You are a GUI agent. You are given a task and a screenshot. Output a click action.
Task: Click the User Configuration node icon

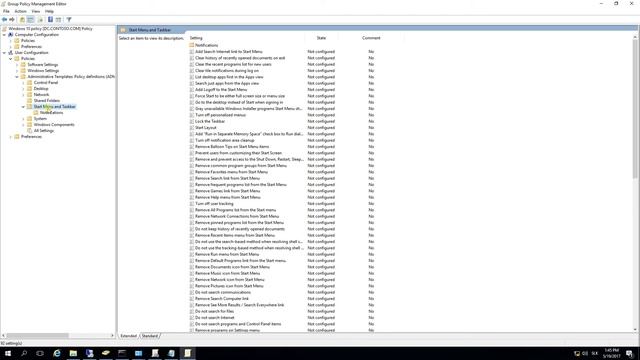point(11,53)
